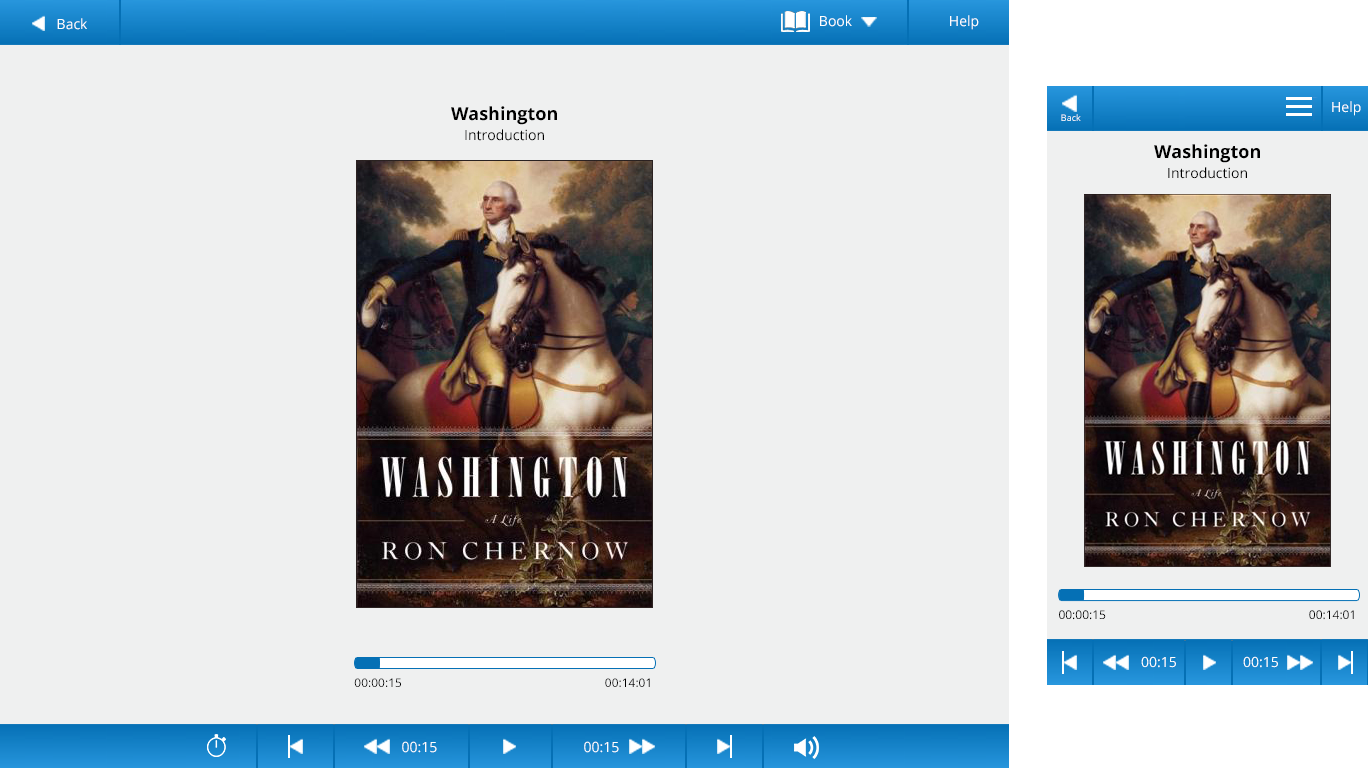Image resolution: width=1371 pixels, height=768 pixels.
Task: Click the large Washington book cover
Action: click(504, 384)
